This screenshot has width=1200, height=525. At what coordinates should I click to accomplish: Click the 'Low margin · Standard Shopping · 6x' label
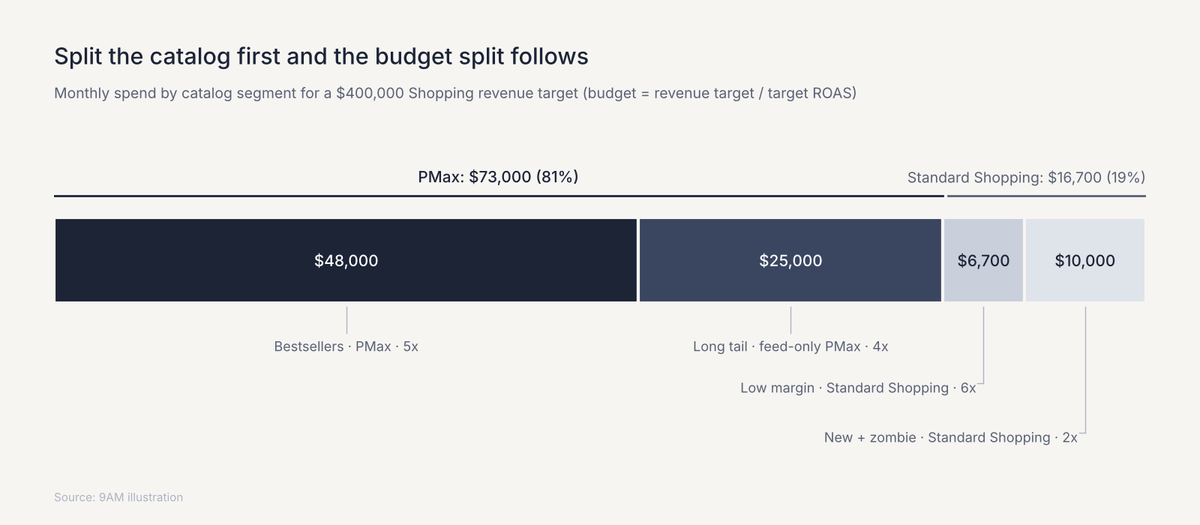pos(858,388)
